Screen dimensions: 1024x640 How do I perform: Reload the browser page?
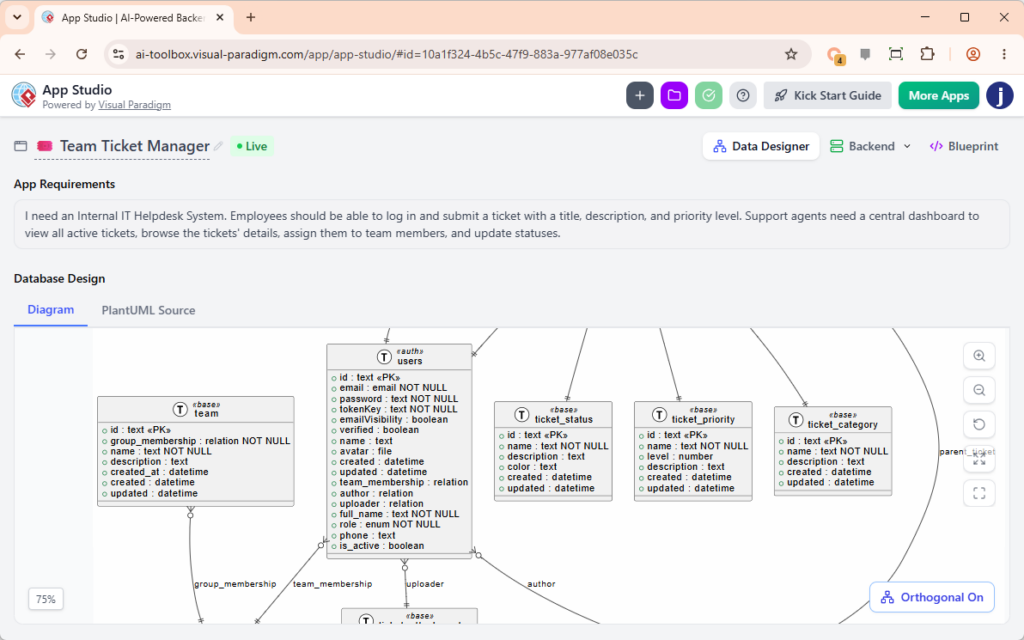point(82,54)
